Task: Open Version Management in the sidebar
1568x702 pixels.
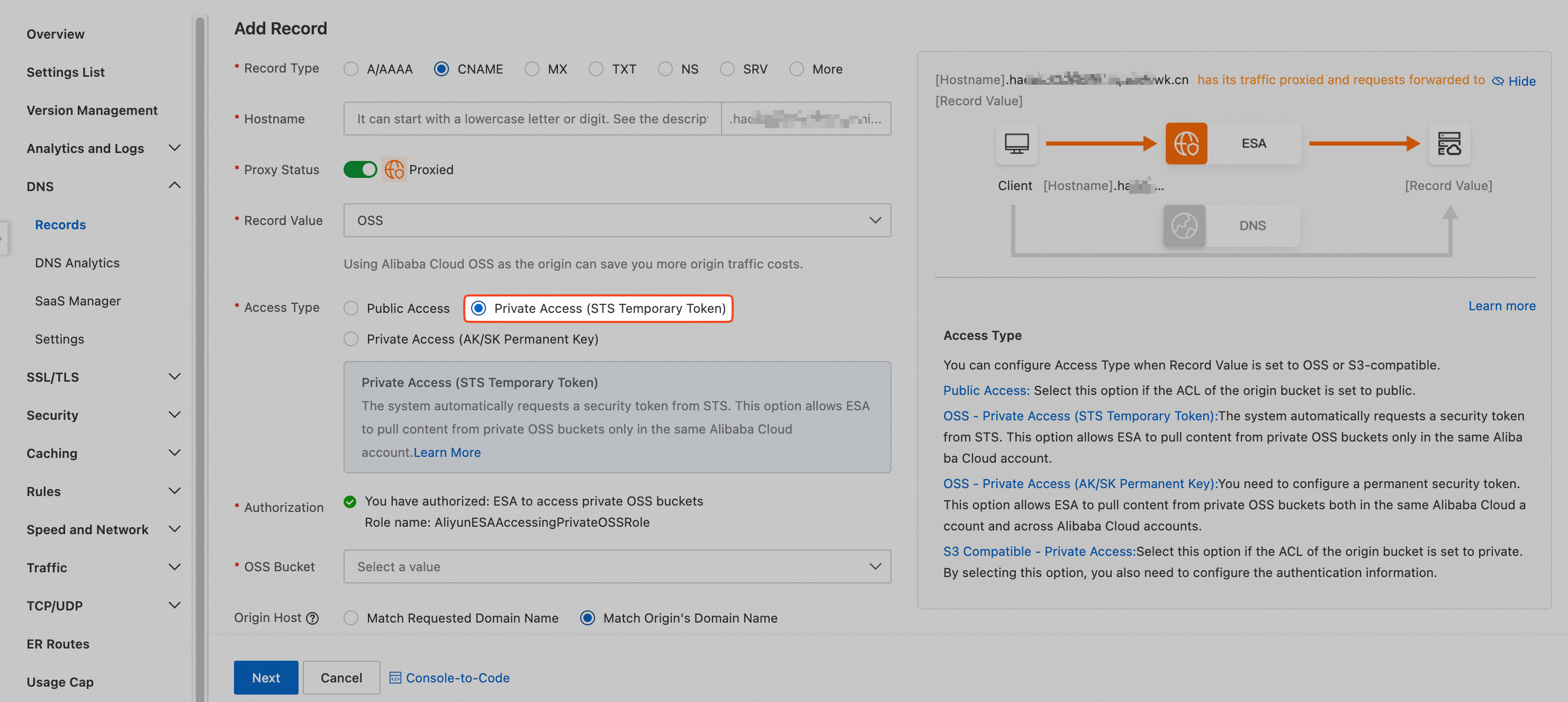Action: 92,110
